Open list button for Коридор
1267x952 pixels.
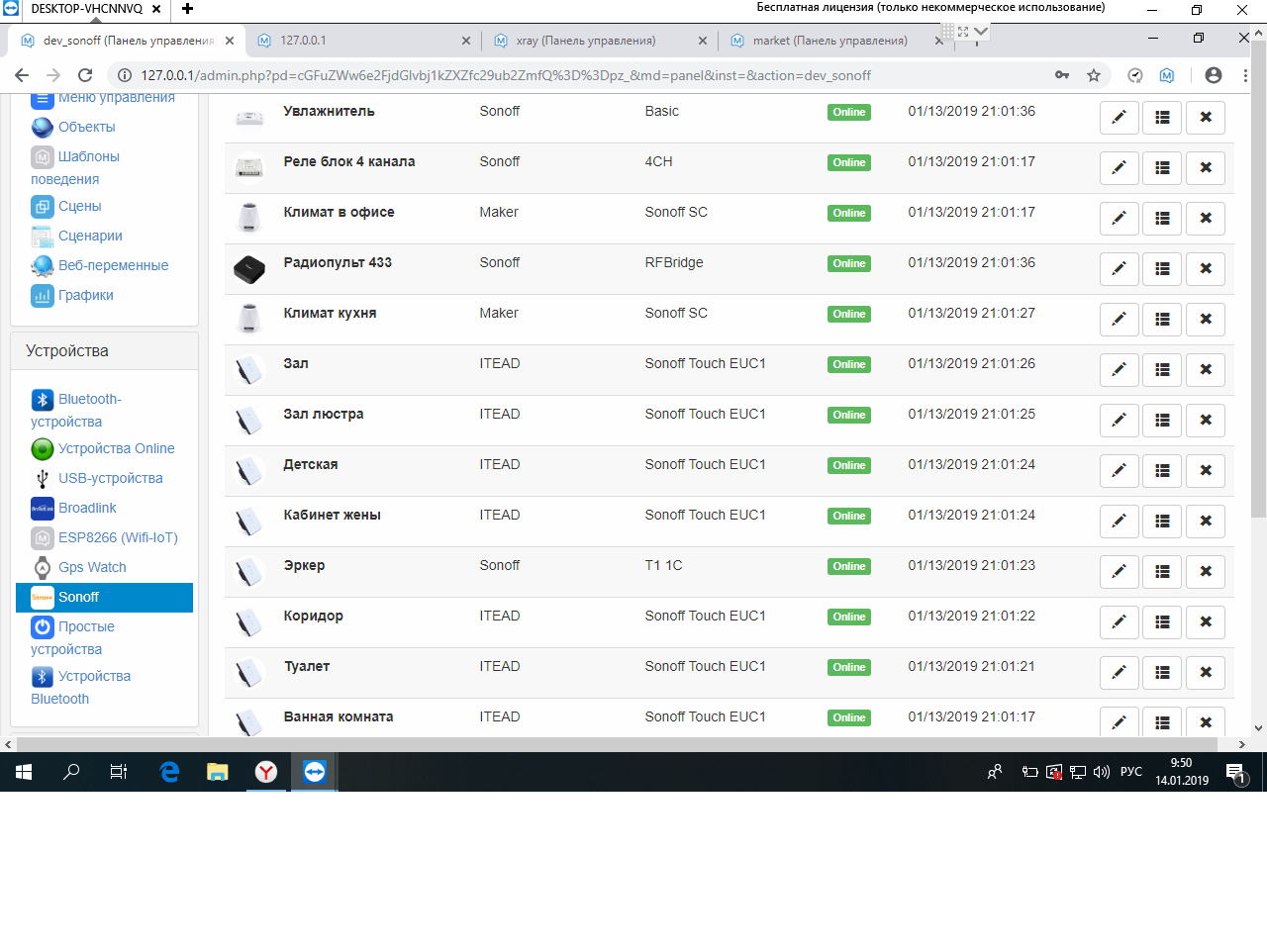tap(1162, 622)
